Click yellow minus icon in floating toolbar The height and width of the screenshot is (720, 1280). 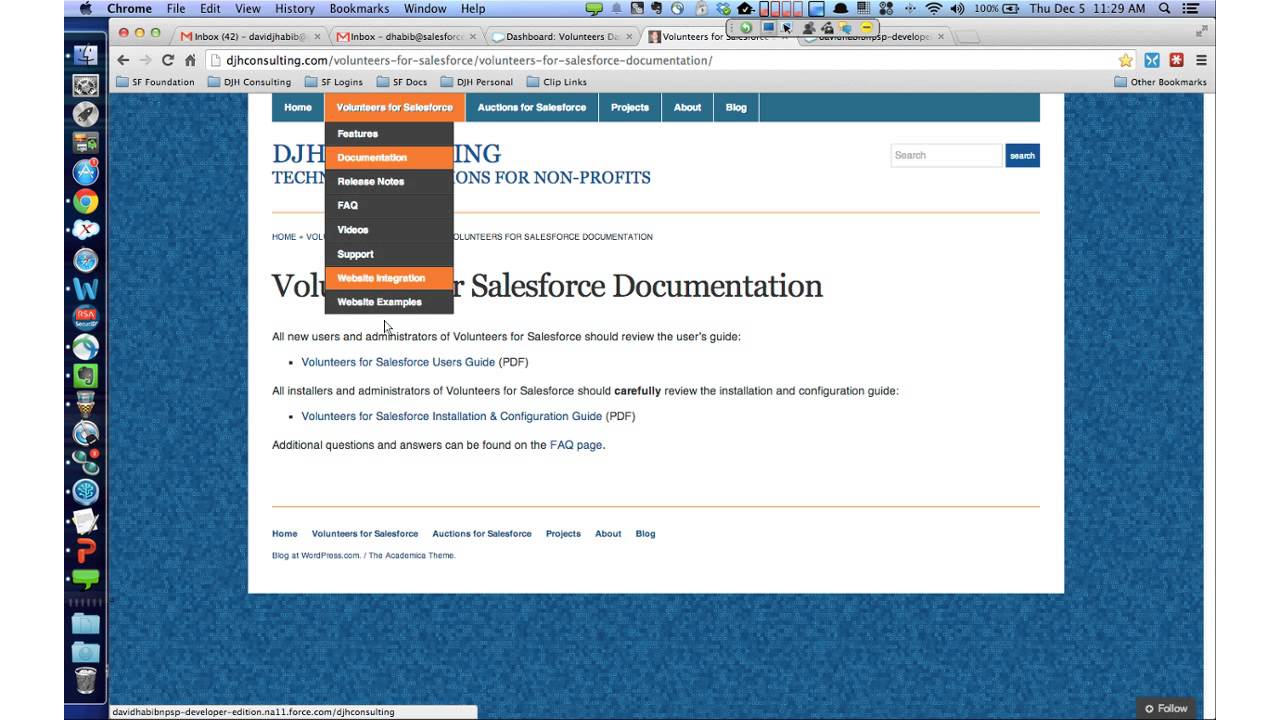tap(866, 28)
